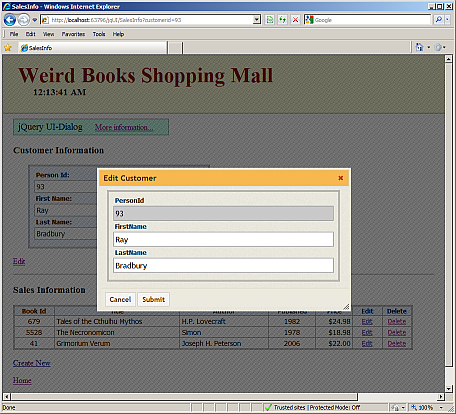Stop loading with the red X icon
The width and height of the screenshot is (456, 414).
(295, 20)
